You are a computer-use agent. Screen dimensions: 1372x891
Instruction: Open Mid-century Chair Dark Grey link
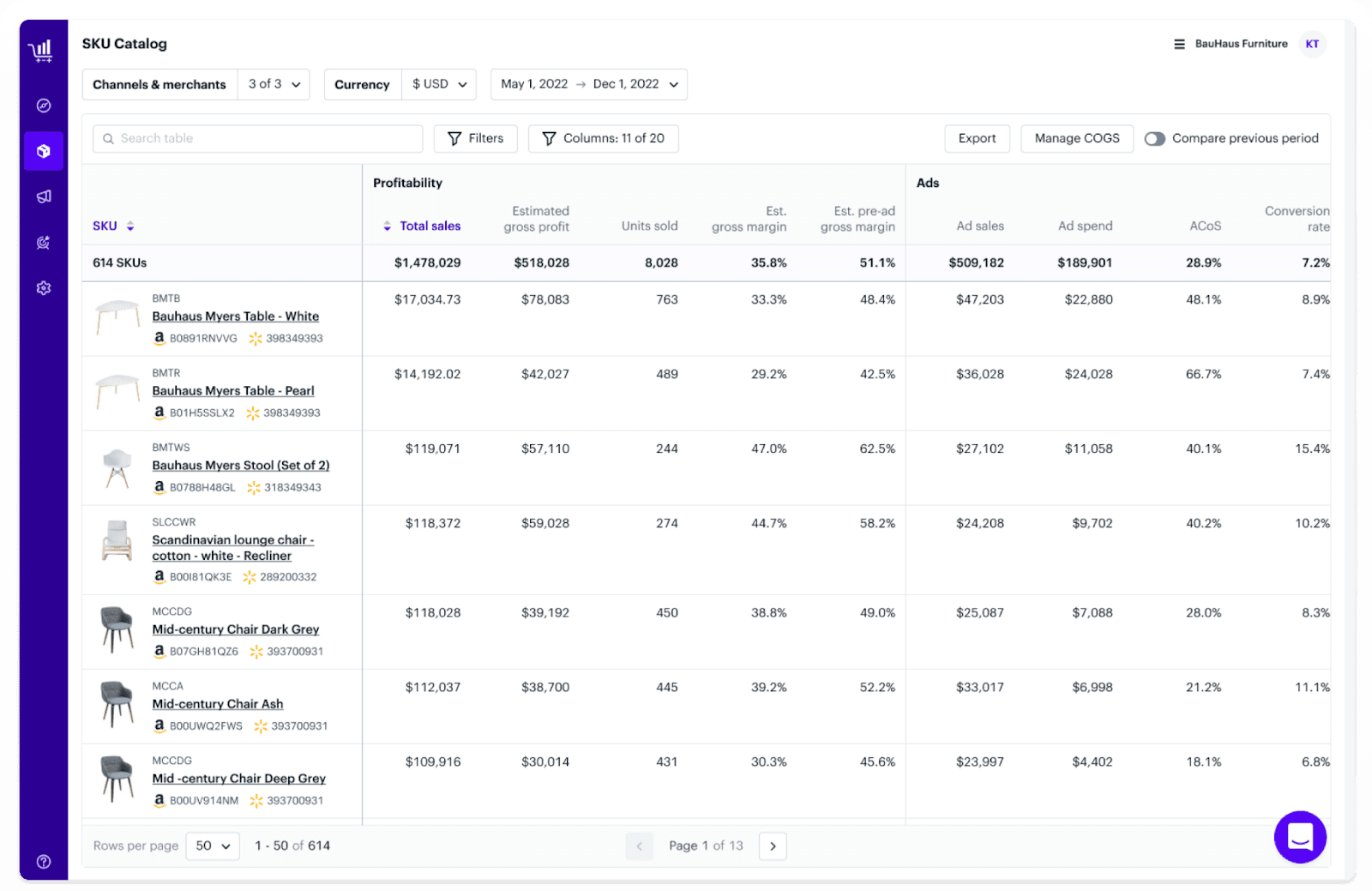click(x=236, y=629)
